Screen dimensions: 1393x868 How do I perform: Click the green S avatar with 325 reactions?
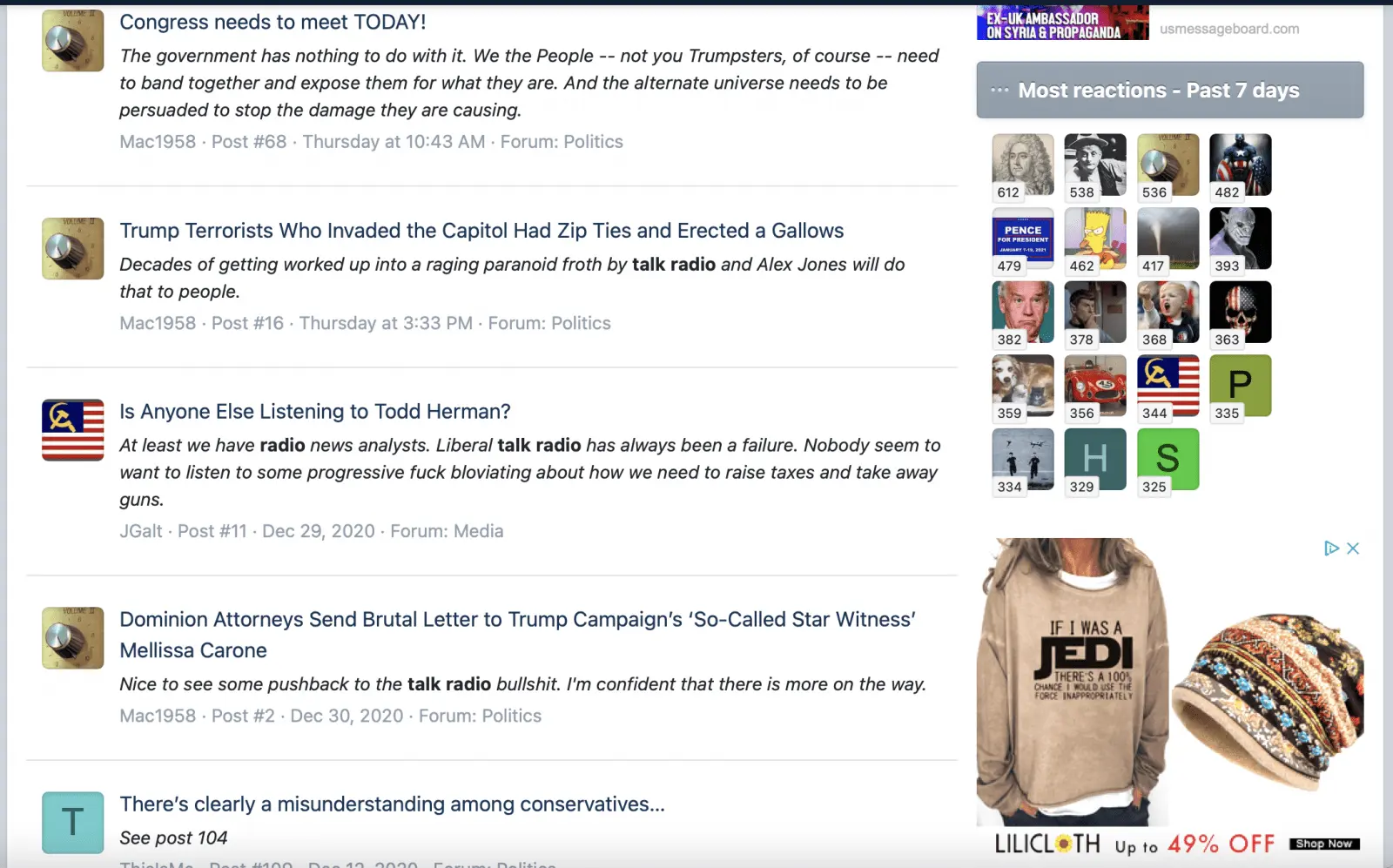tap(1168, 459)
